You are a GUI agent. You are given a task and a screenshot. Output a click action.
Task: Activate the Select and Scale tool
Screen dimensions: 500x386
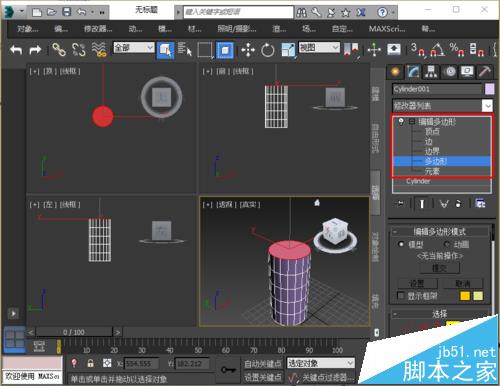(288, 50)
